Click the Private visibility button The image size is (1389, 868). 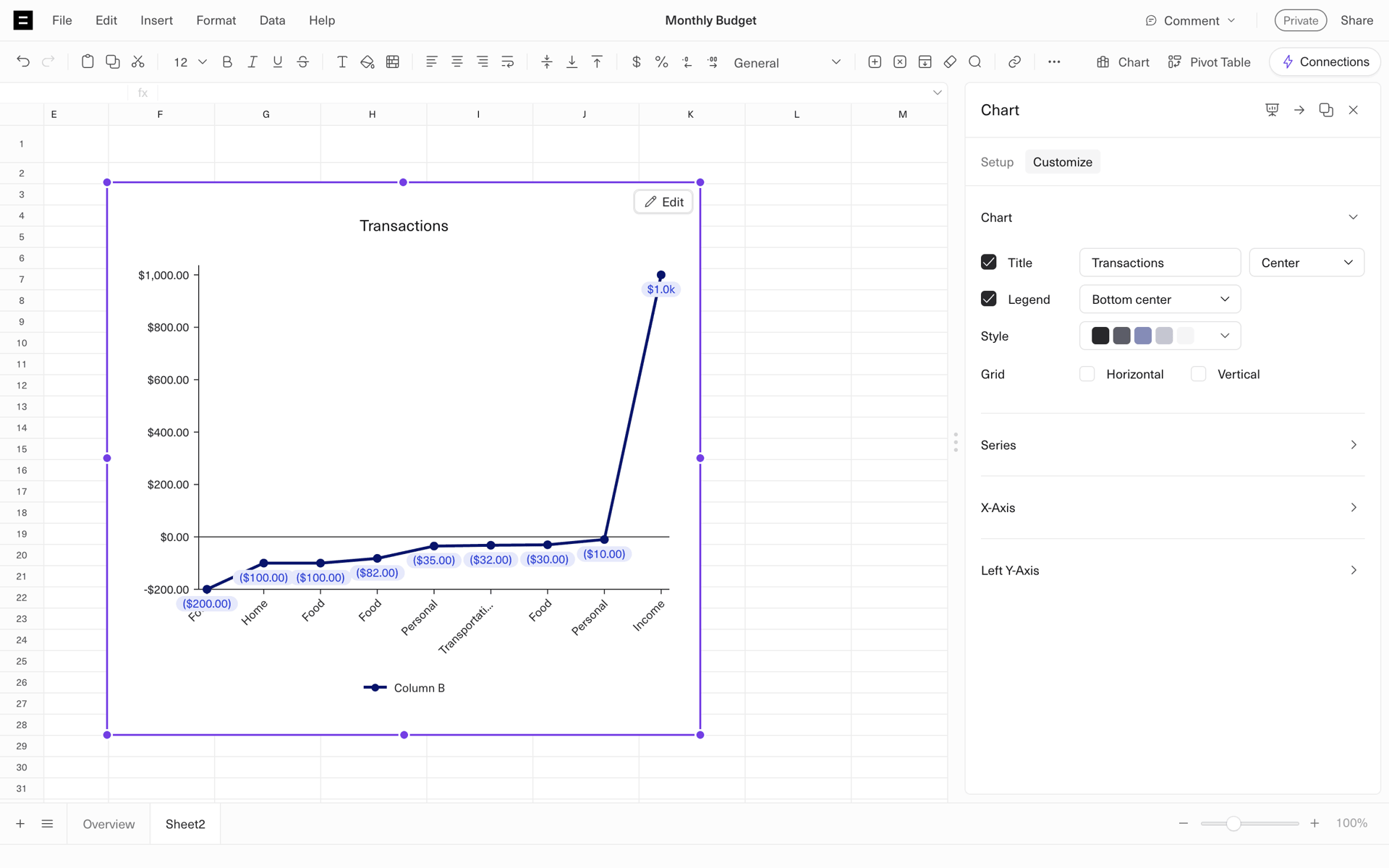point(1301,20)
